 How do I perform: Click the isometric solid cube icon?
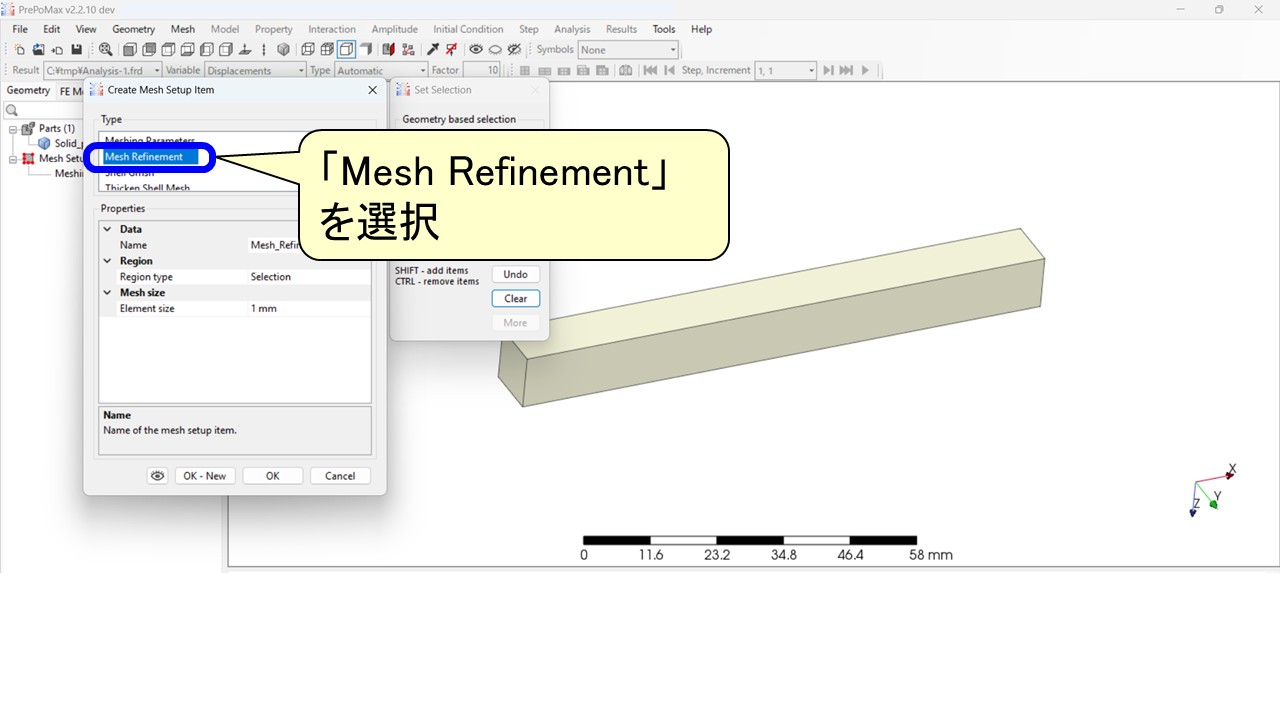coord(283,49)
